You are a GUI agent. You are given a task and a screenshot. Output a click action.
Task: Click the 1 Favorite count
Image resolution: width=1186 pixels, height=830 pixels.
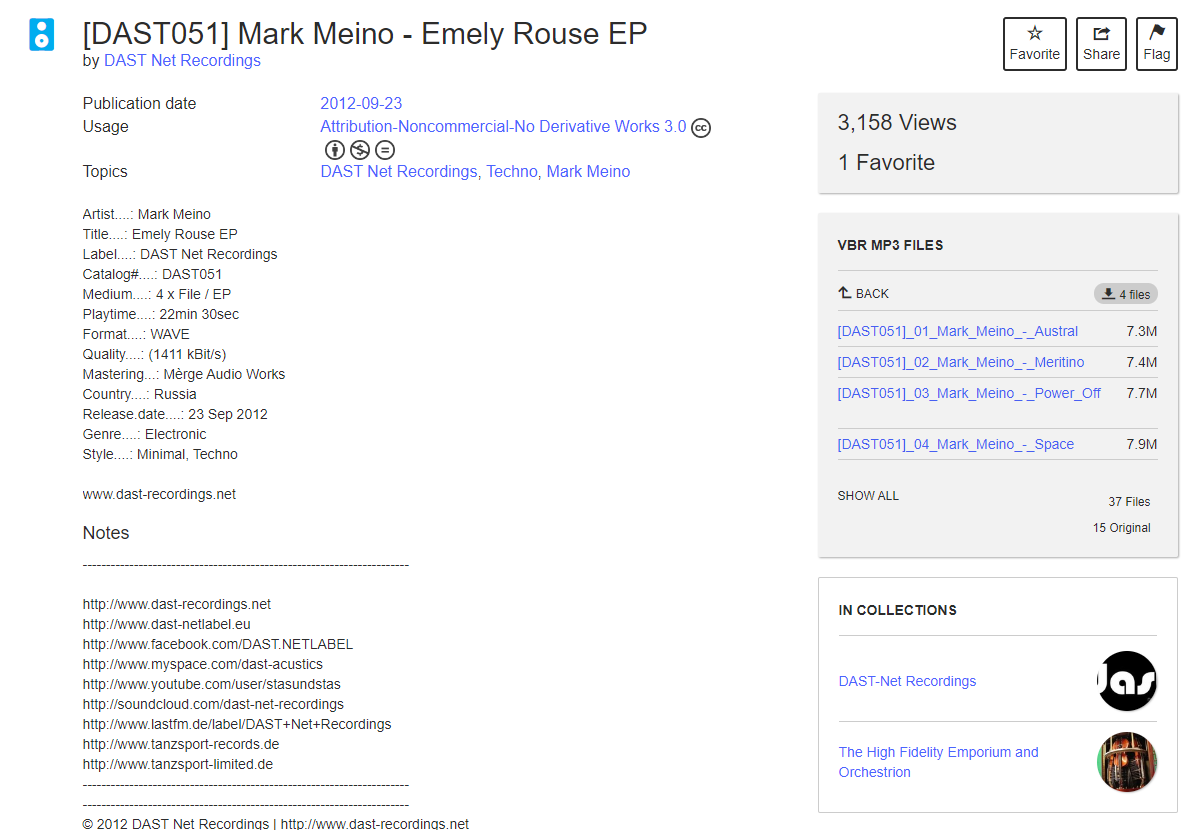[x=886, y=163]
